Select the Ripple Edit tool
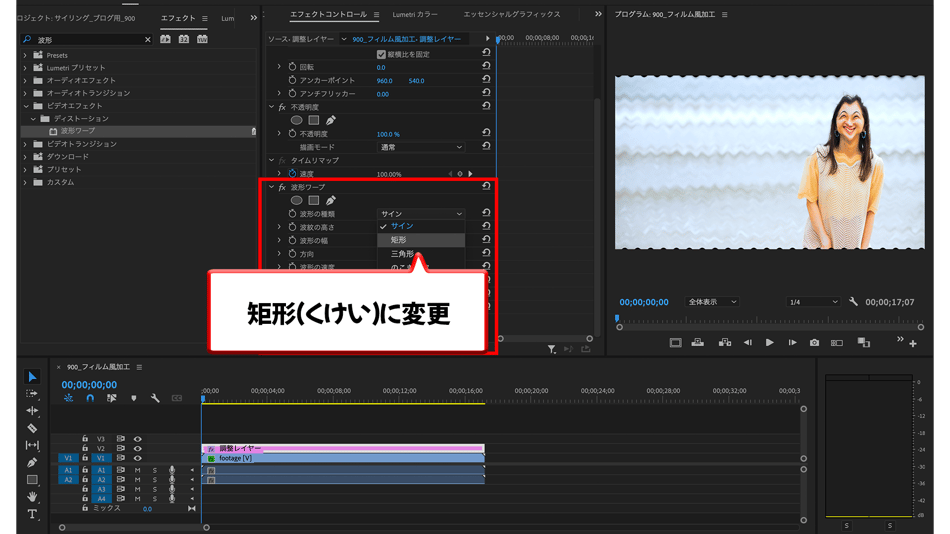The width and height of the screenshot is (950, 534). click(32, 410)
